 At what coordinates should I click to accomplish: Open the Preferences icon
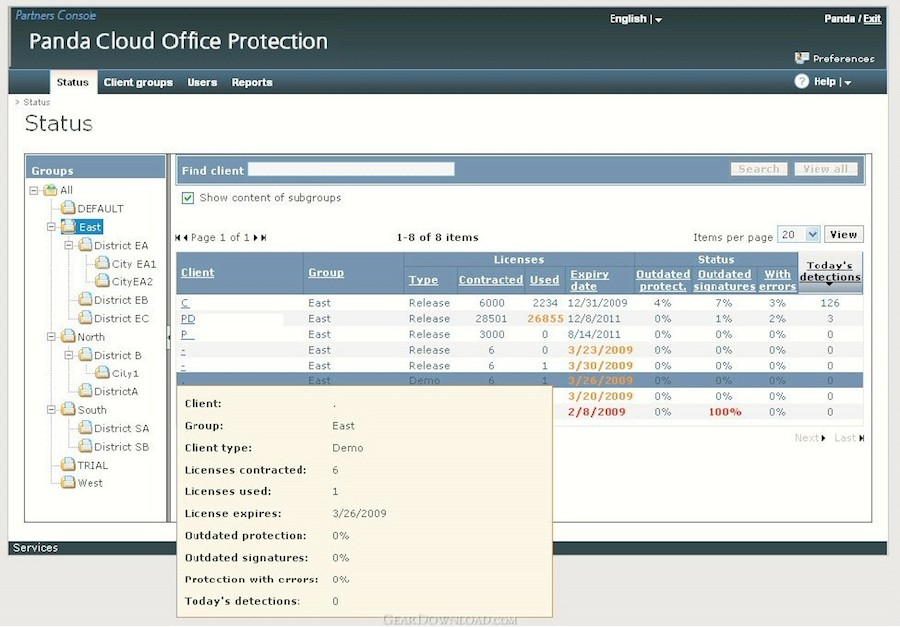[x=802, y=57]
